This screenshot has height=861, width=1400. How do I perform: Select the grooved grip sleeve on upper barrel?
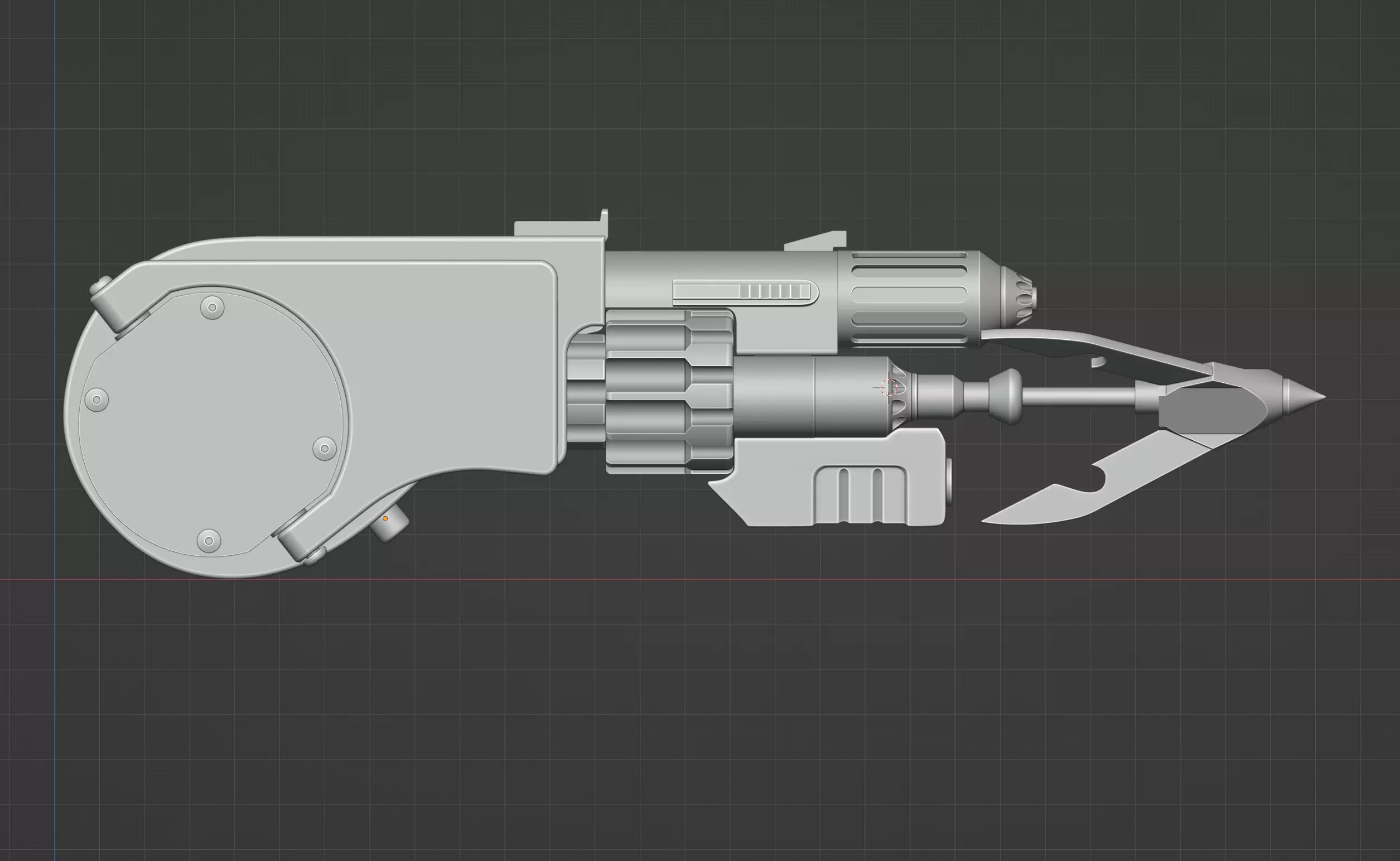point(907,299)
